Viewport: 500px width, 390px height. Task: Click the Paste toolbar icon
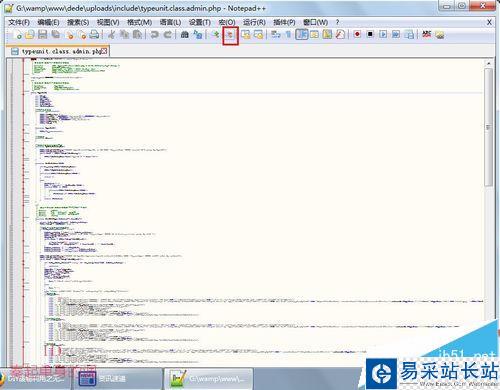(x=137, y=34)
